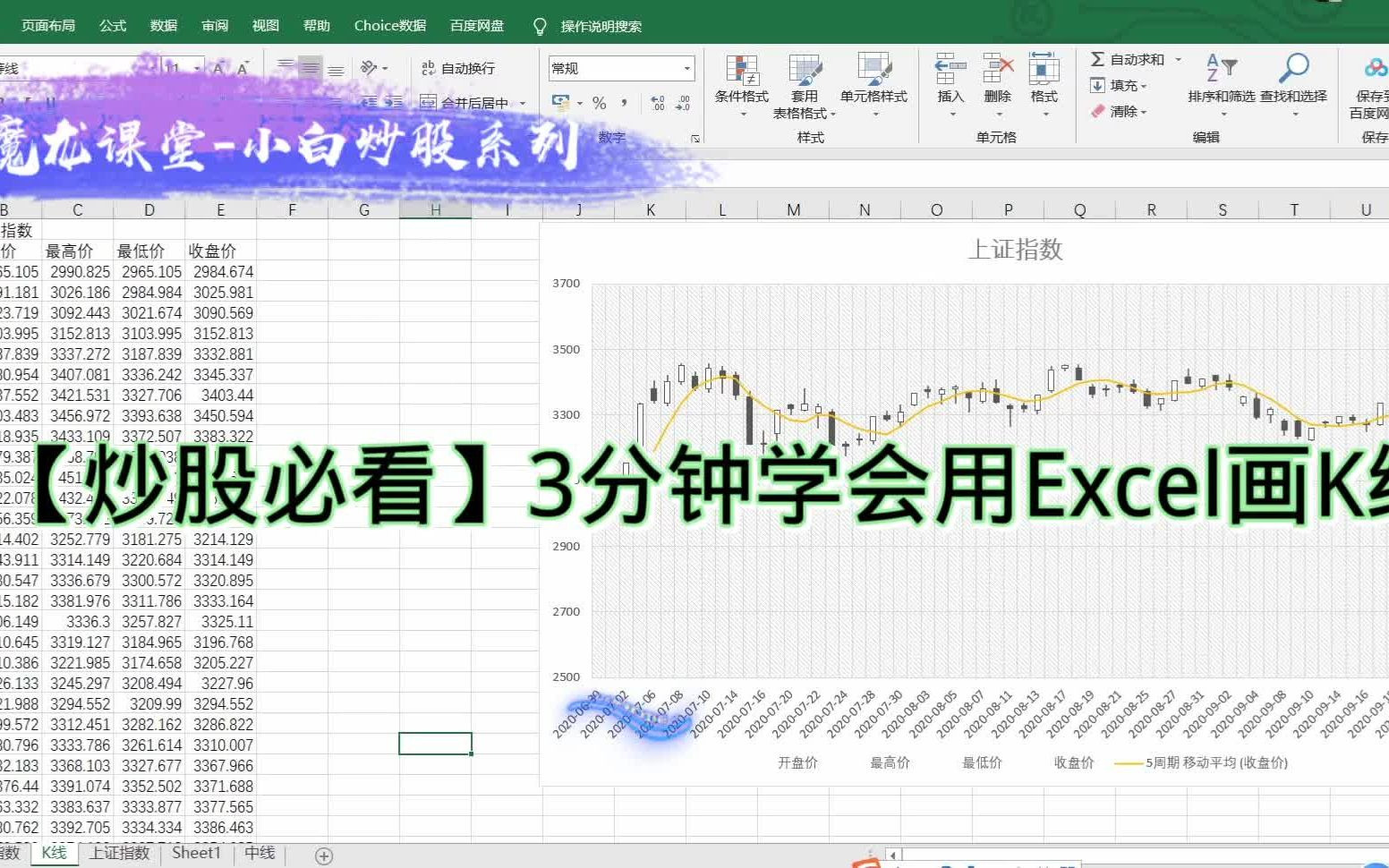Click the increase font size icon
Viewport: 1389px width, 868px height.
(x=219, y=68)
